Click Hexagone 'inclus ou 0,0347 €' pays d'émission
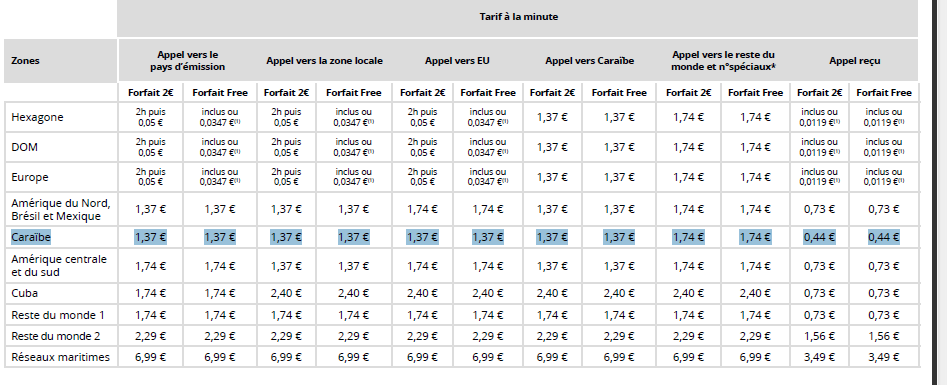The width and height of the screenshot is (947, 385). click(x=220, y=117)
